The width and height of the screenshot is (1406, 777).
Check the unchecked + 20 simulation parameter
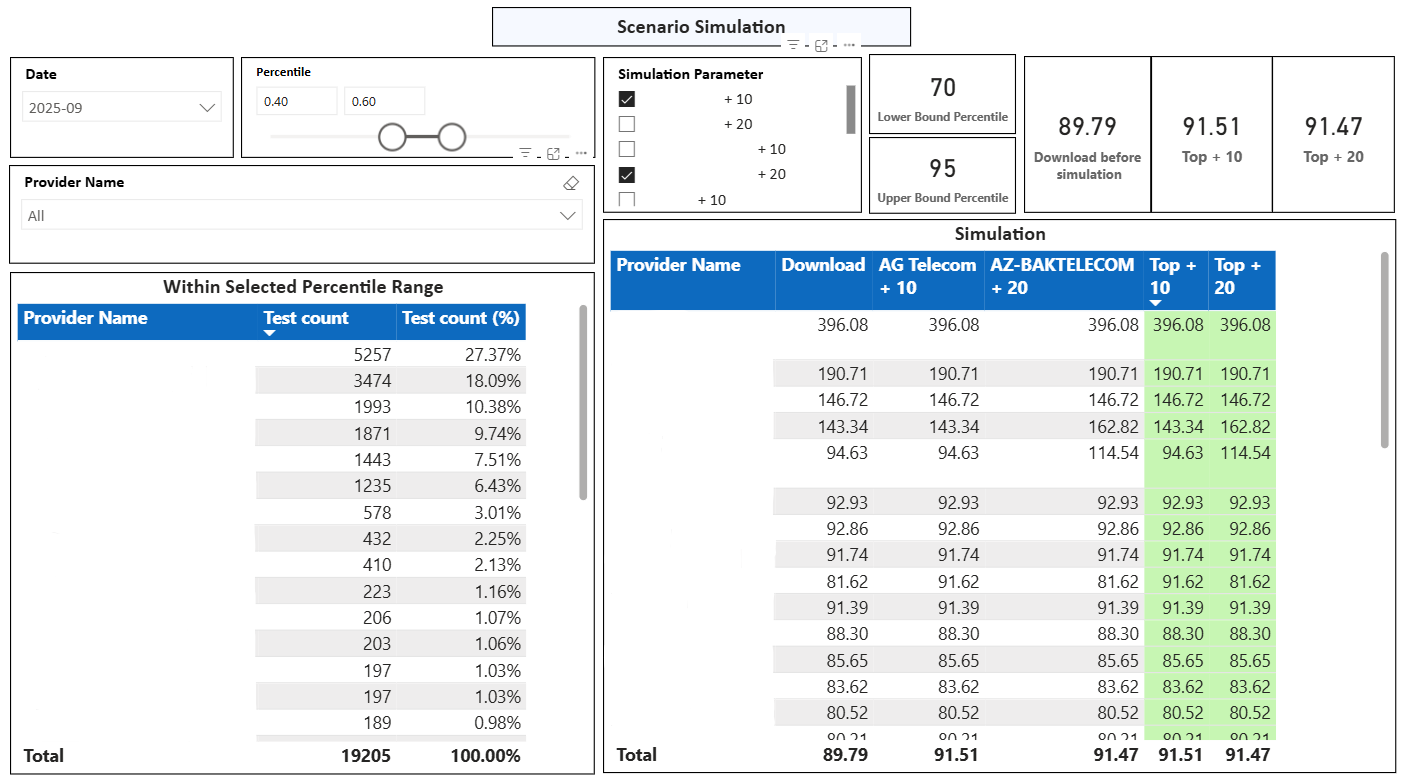[x=627, y=124]
